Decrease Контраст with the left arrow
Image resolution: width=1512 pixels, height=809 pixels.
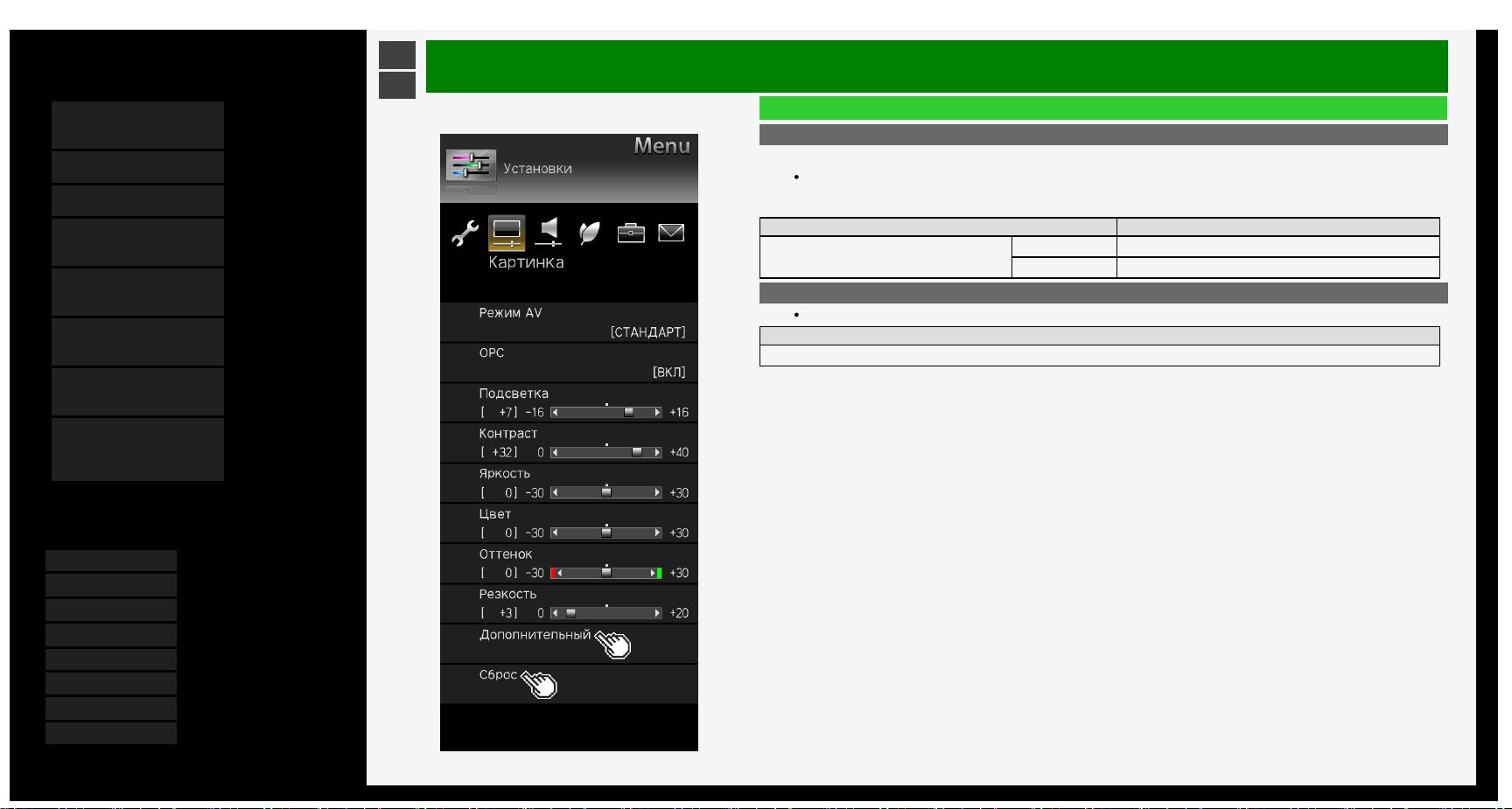click(555, 452)
